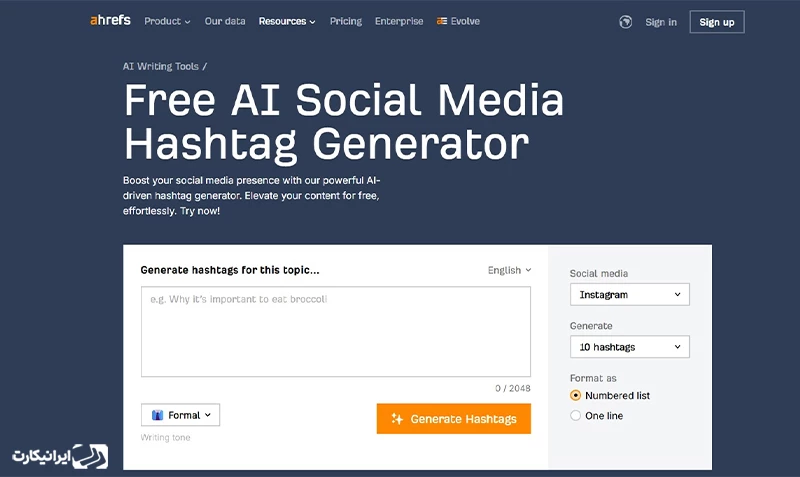Viewport: 800px width, 477px height.
Task: Click the Sign up button
Action: pyautogui.click(x=716, y=22)
